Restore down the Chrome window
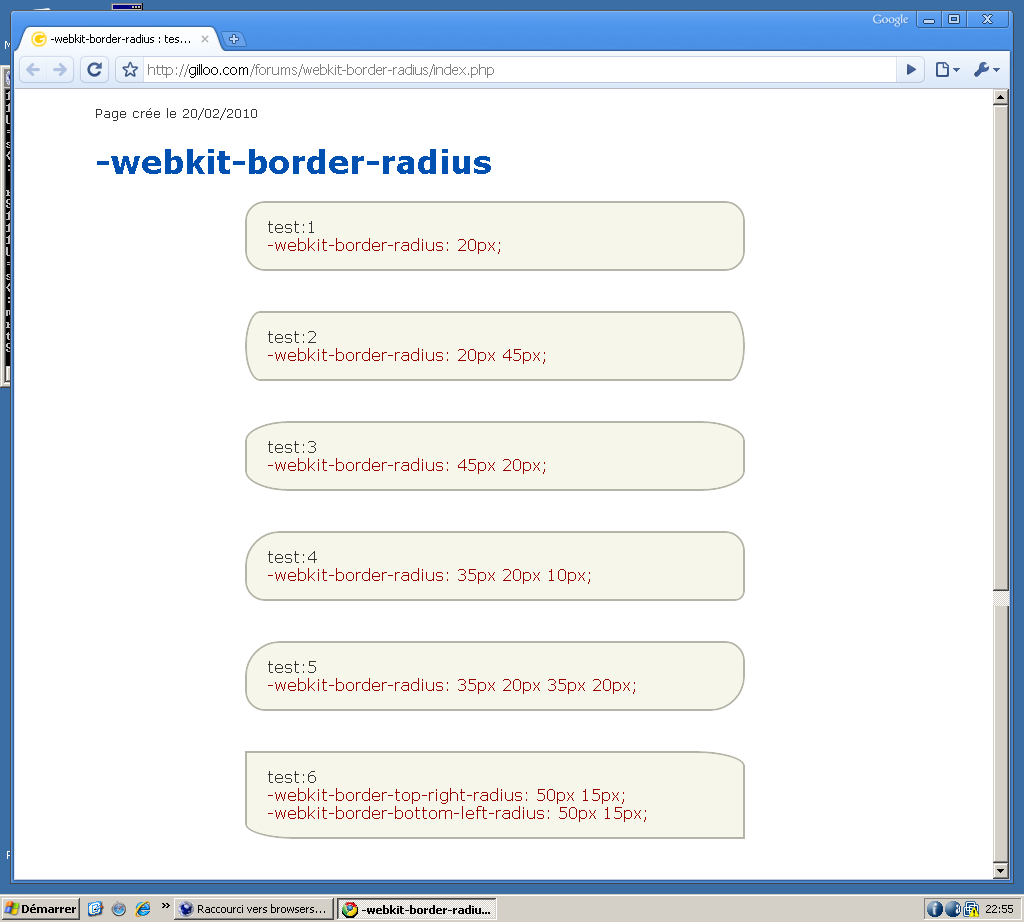1024x922 pixels. coord(954,20)
